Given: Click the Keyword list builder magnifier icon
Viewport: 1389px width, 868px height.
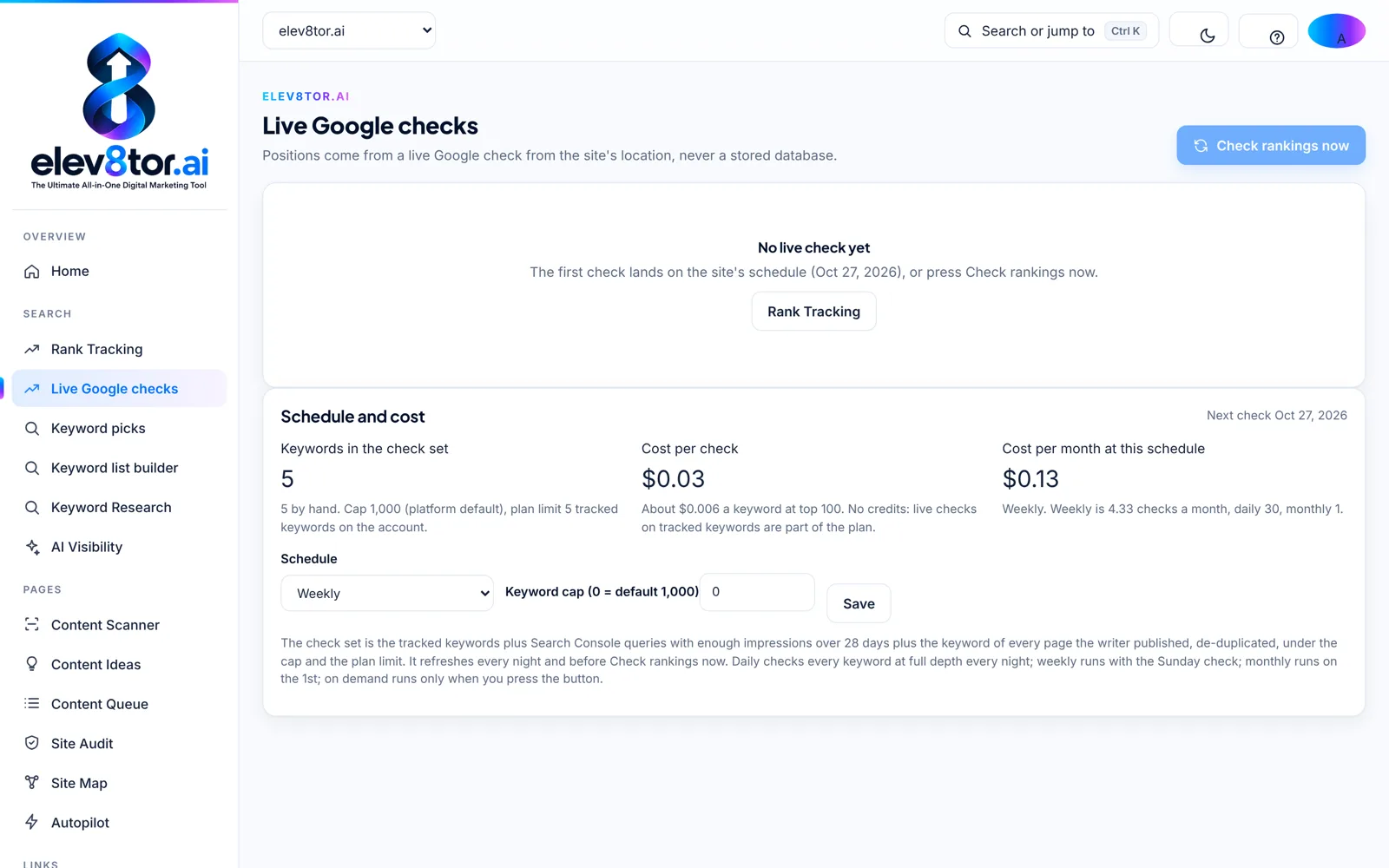Looking at the screenshot, I should click(32, 468).
